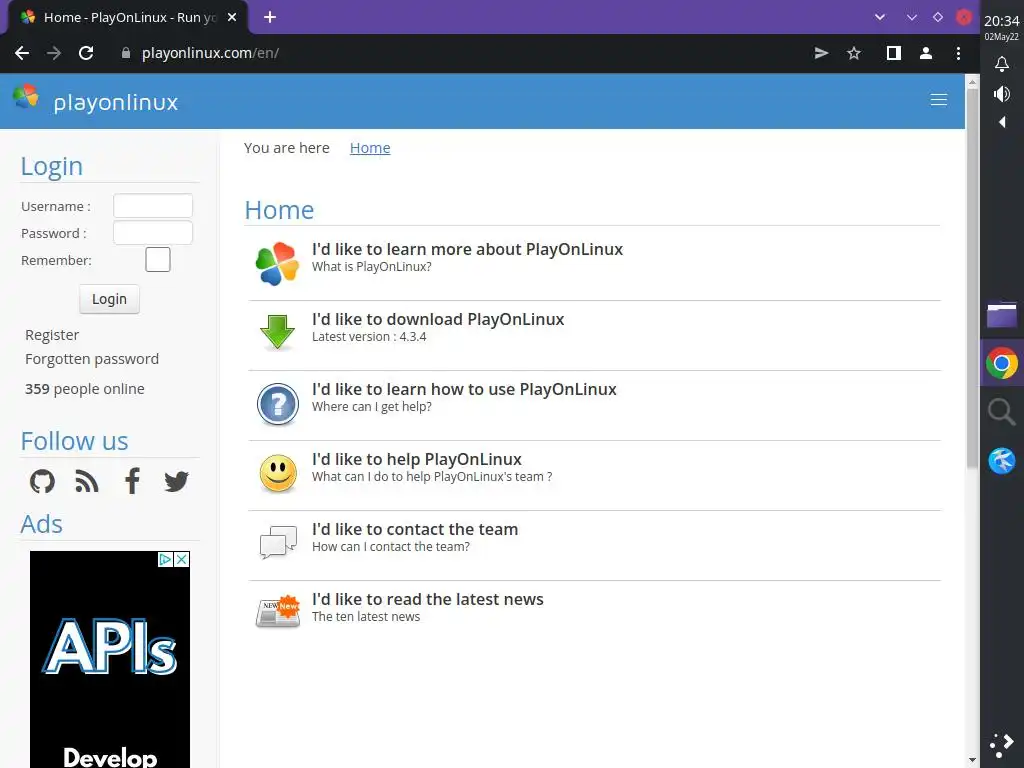Open a new browser tab
The image size is (1024, 768).
coord(270,18)
